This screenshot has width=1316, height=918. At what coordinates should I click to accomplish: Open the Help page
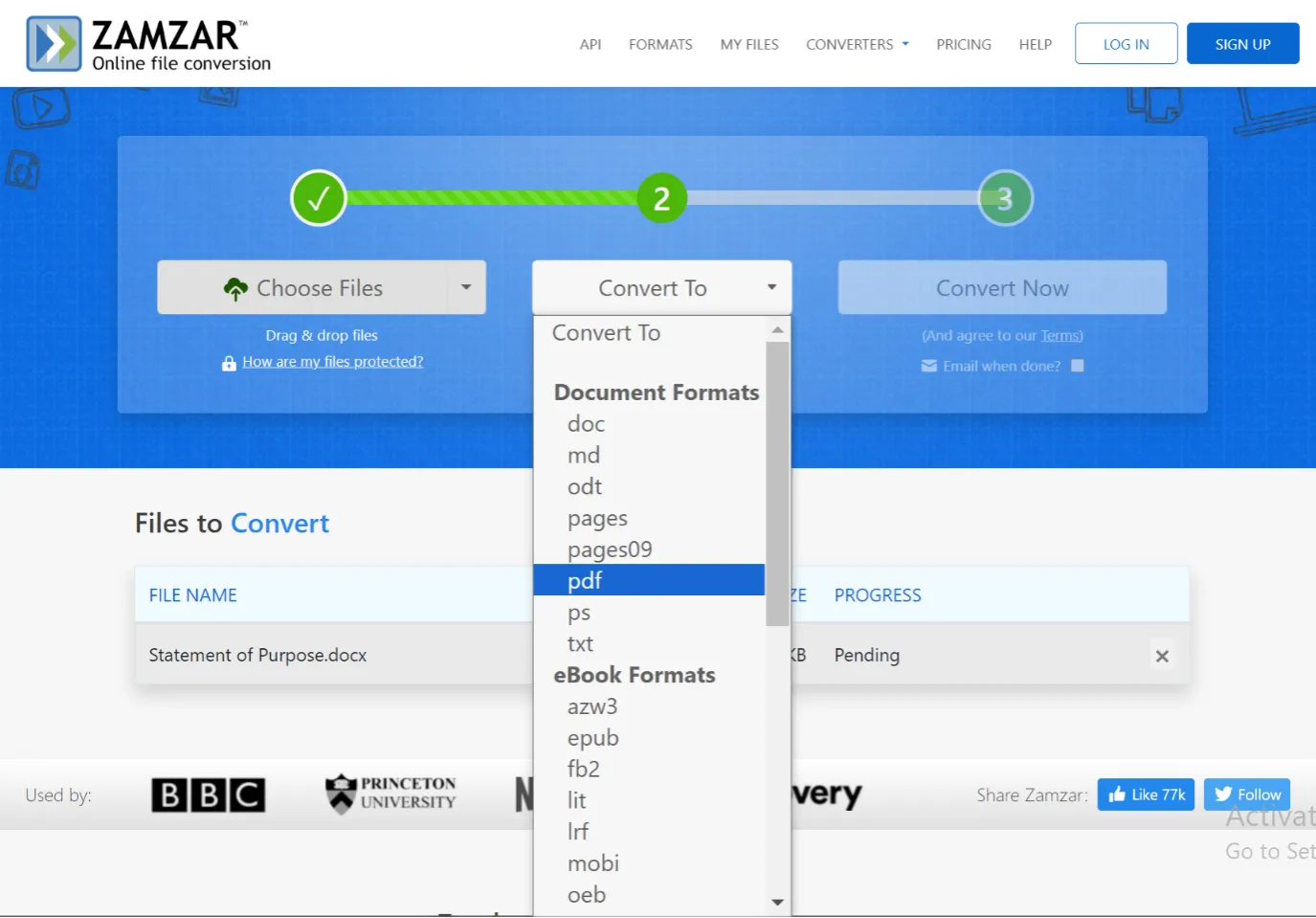pos(1036,44)
